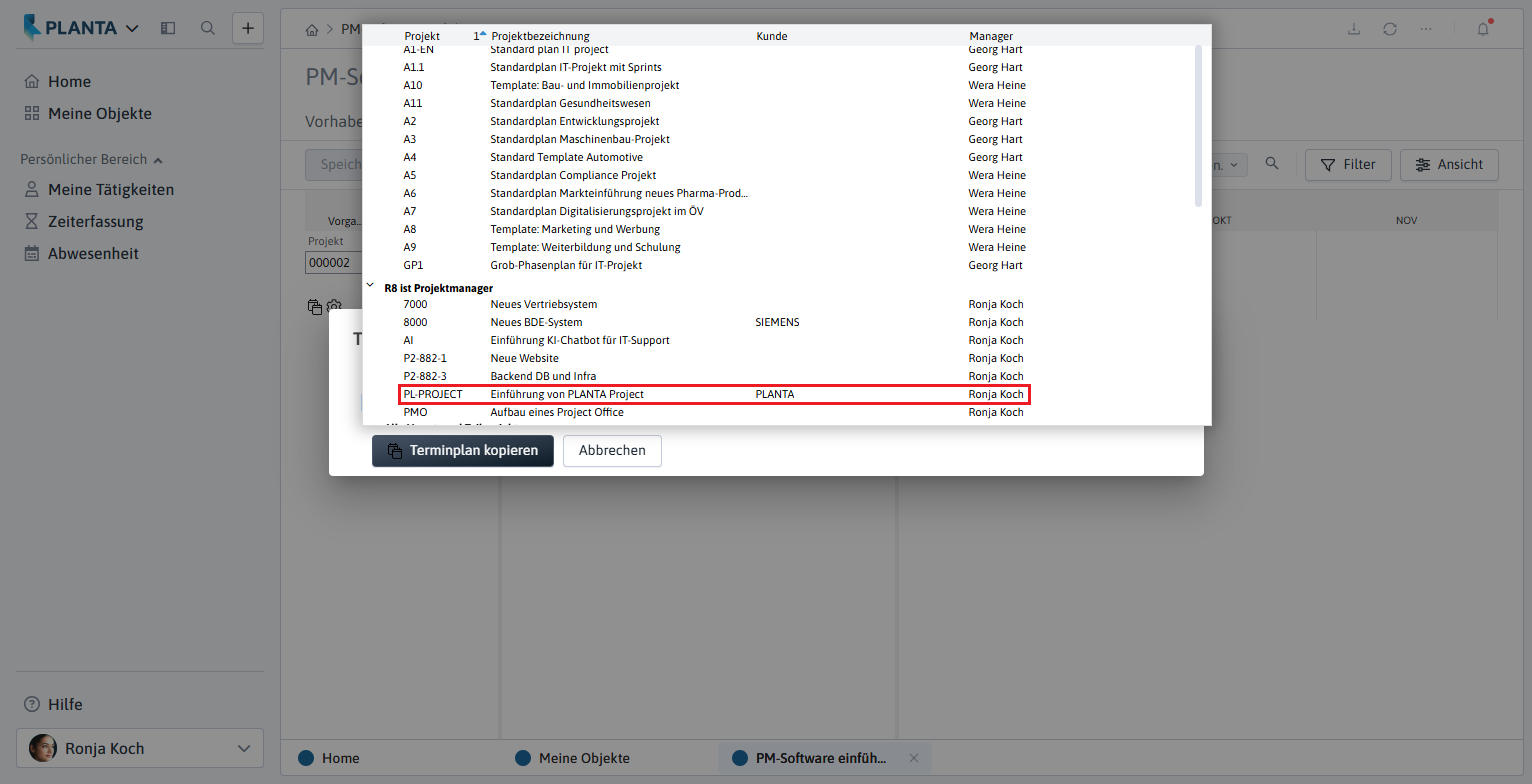Switch to the Meine Objekte bottom tab
This screenshot has height=784, width=1532.
coord(584,758)
